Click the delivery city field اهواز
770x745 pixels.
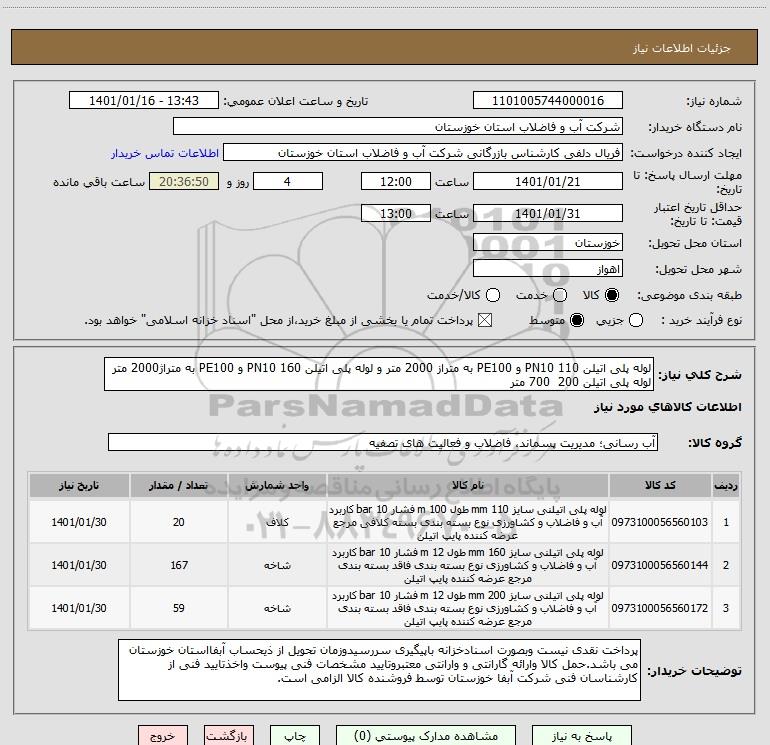pyautogui.click(x=548, y=269)
